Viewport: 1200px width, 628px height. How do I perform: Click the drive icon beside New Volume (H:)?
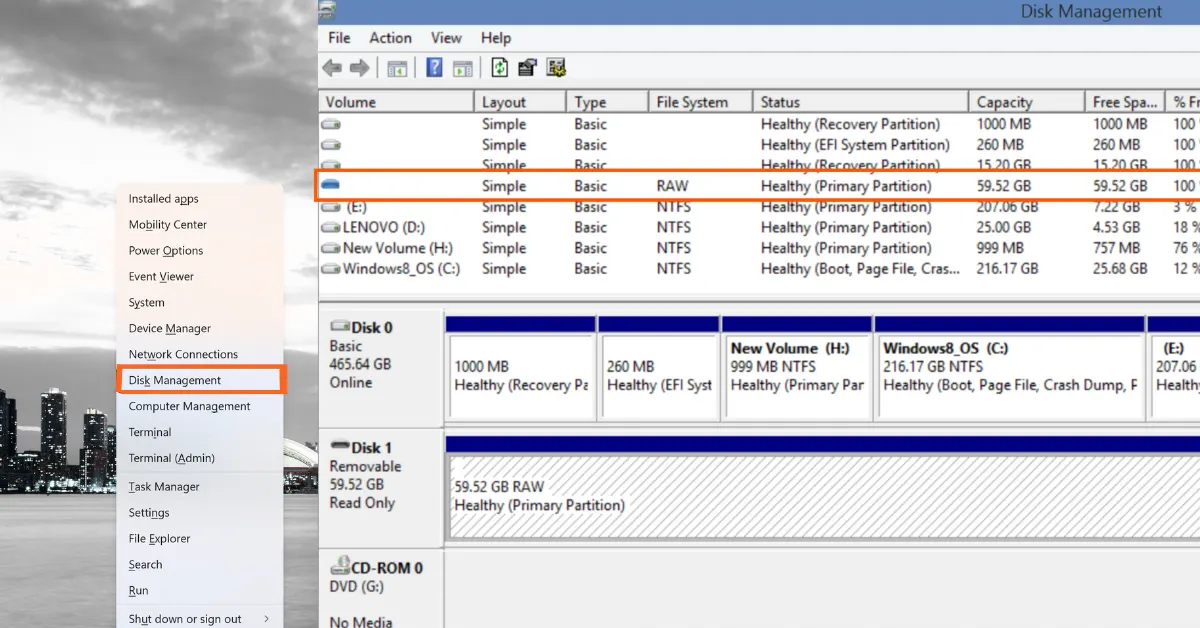click(x=331, y=248)
